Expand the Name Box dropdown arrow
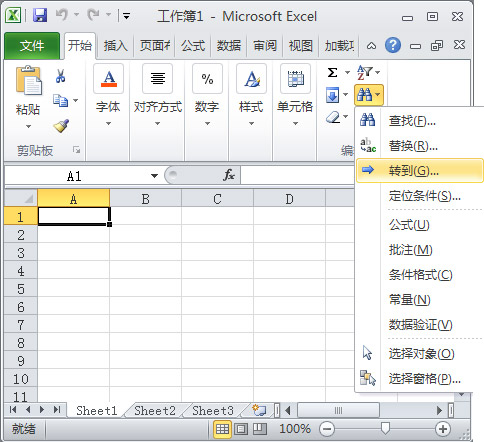Screen dimensions: 484x442 click(x=154, y=176)
